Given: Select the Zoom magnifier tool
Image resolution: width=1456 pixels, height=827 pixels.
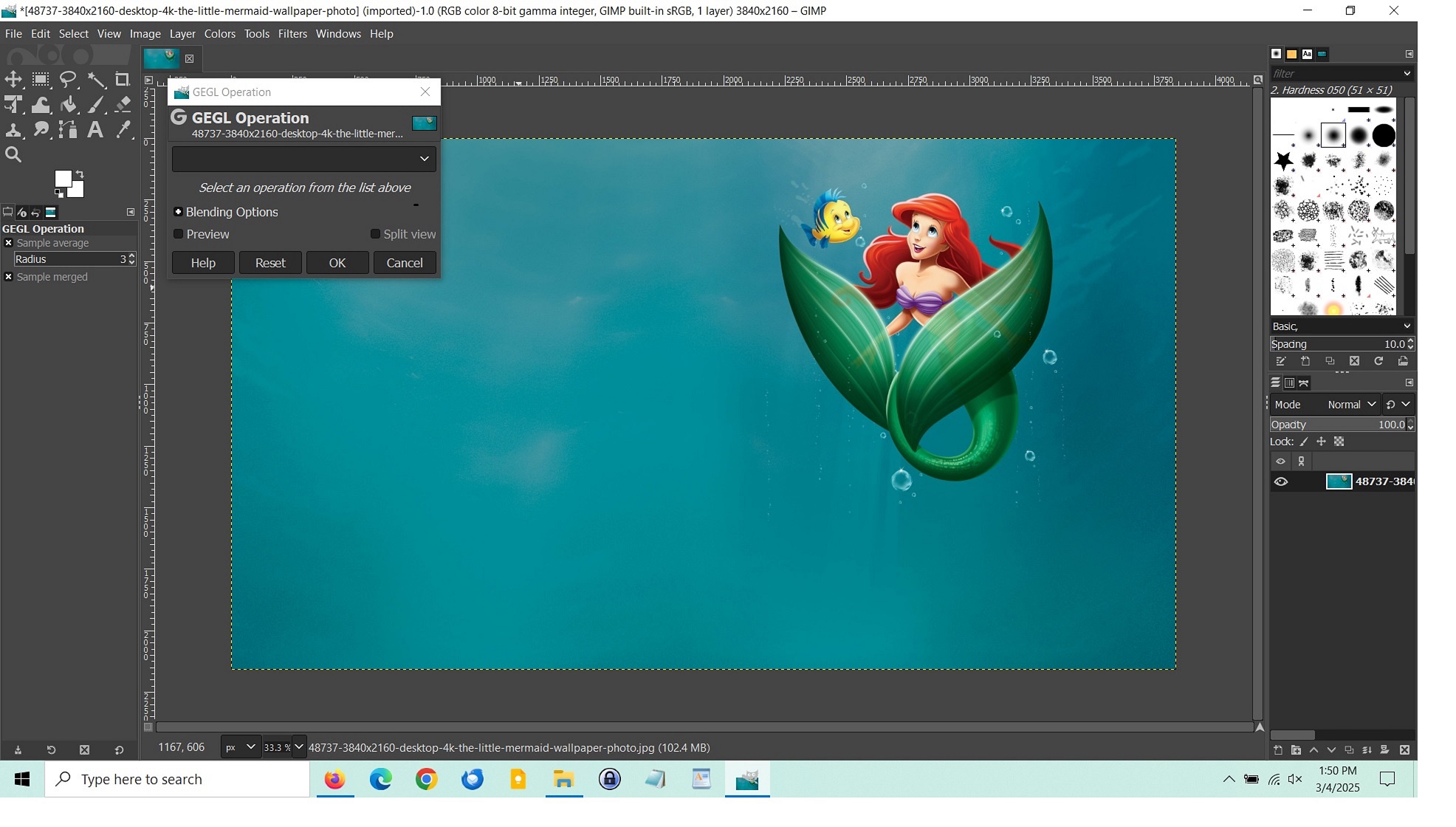Looking at the screenshot, I should [x=13, y=155].
